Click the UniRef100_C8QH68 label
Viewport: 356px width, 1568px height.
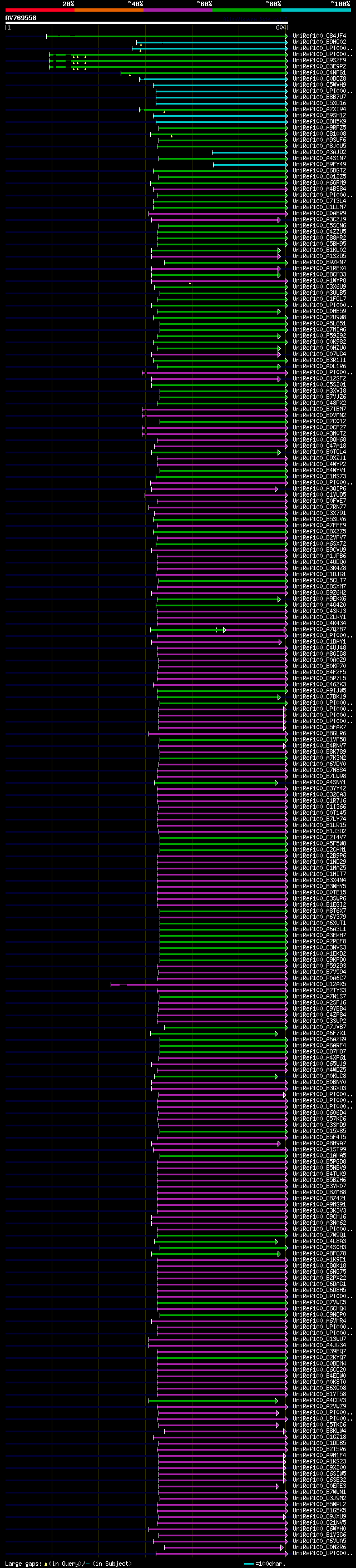pyautogui.click(x=319, y=439)
